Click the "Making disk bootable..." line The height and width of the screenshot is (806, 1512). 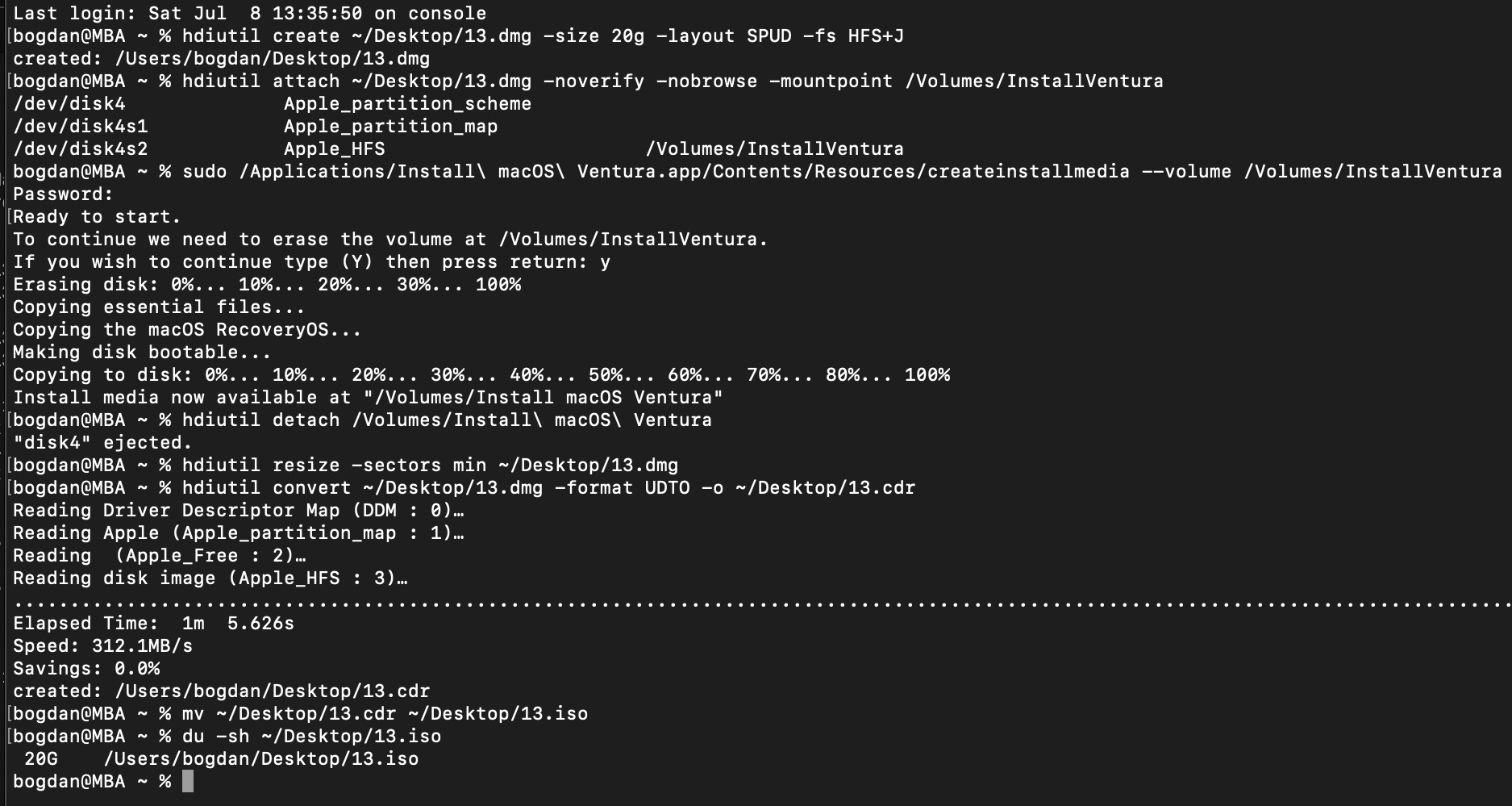[x=142, y=353]
